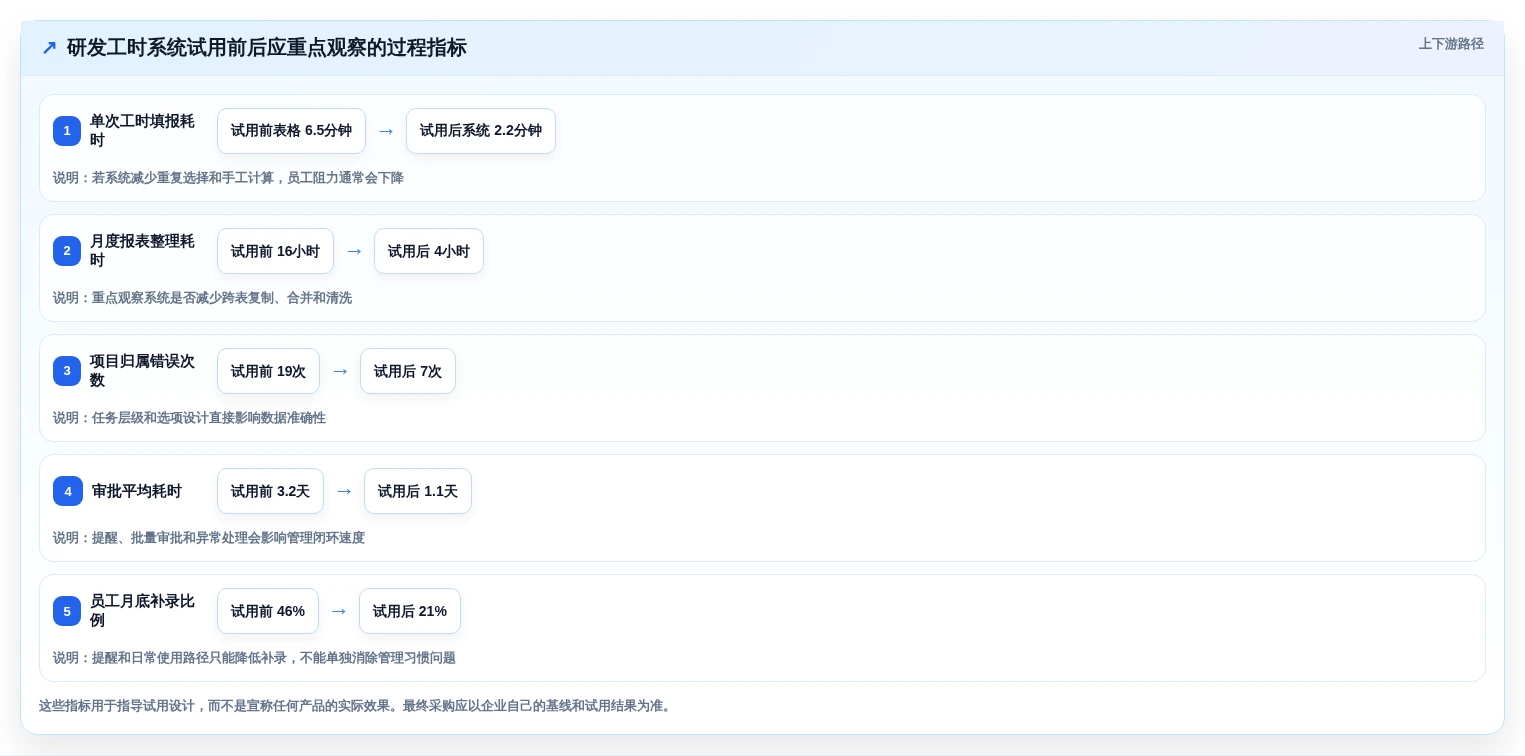Select the 员工月底补录比例 indicator title
The width and height of the screenshot is (1525, 756).
142,611
